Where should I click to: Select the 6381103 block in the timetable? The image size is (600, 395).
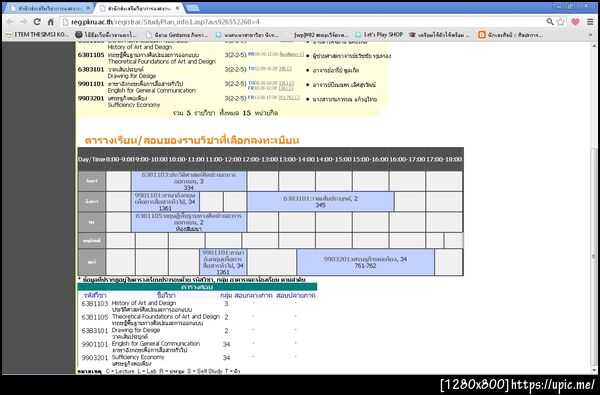(189, 181)
